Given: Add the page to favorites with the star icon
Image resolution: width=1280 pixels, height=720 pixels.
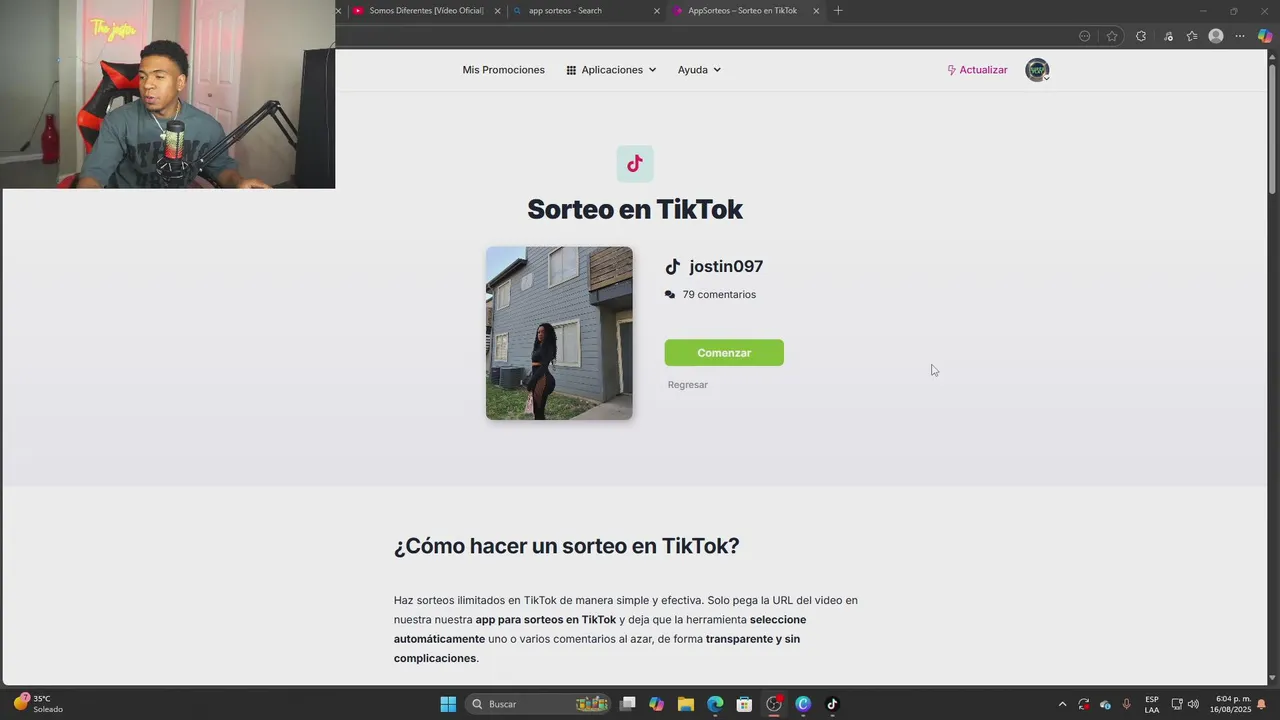Looking at the screenshot, I should [1112, 36].
